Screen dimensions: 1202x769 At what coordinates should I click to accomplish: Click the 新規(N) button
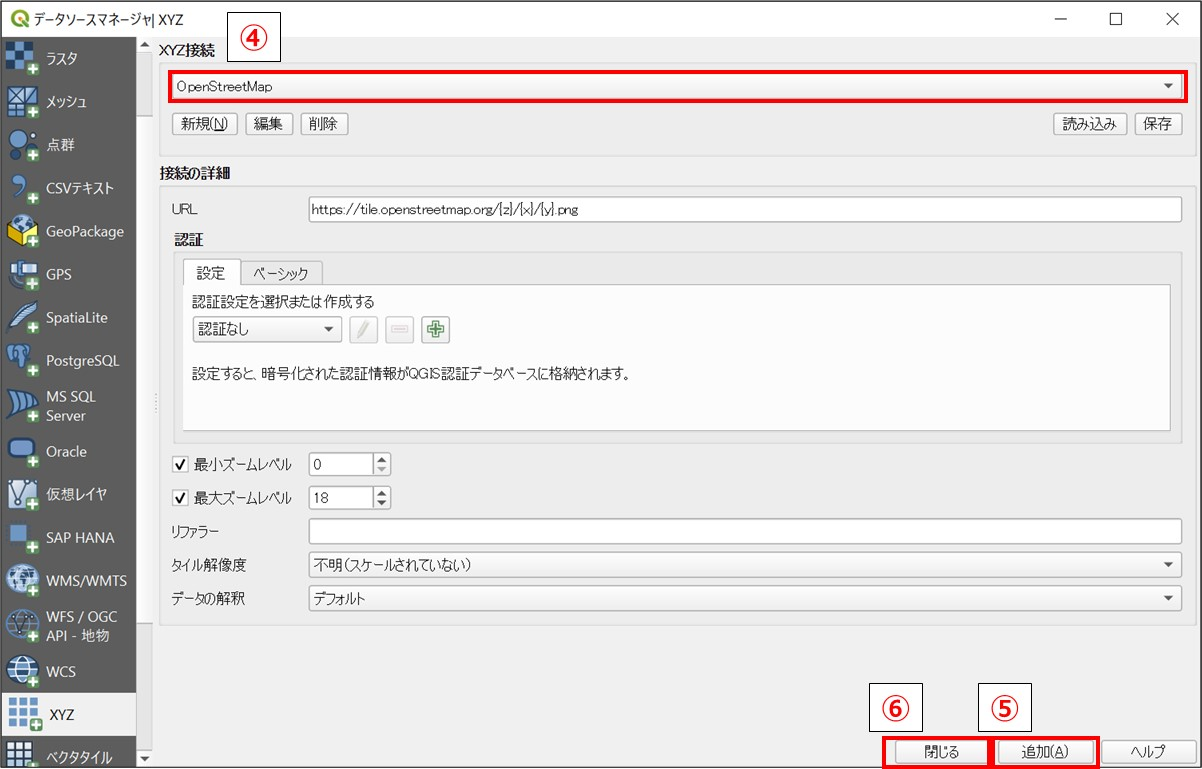pyautogui.click(x=205, y=124)
